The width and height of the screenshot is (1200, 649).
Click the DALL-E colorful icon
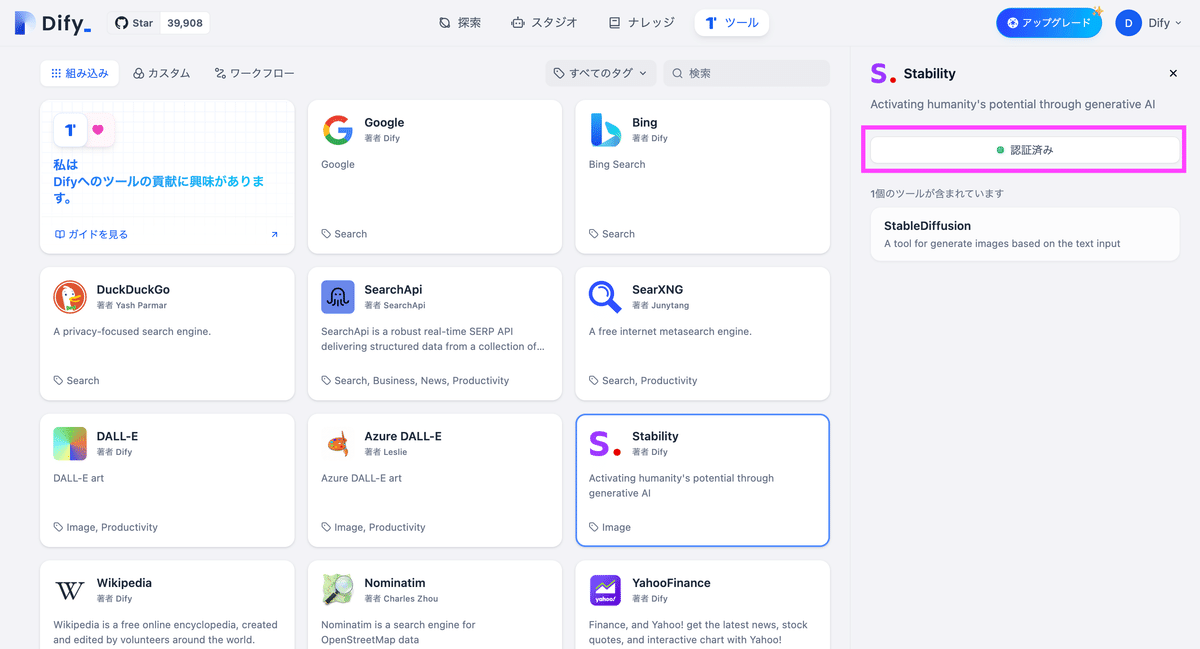[70, 443]
